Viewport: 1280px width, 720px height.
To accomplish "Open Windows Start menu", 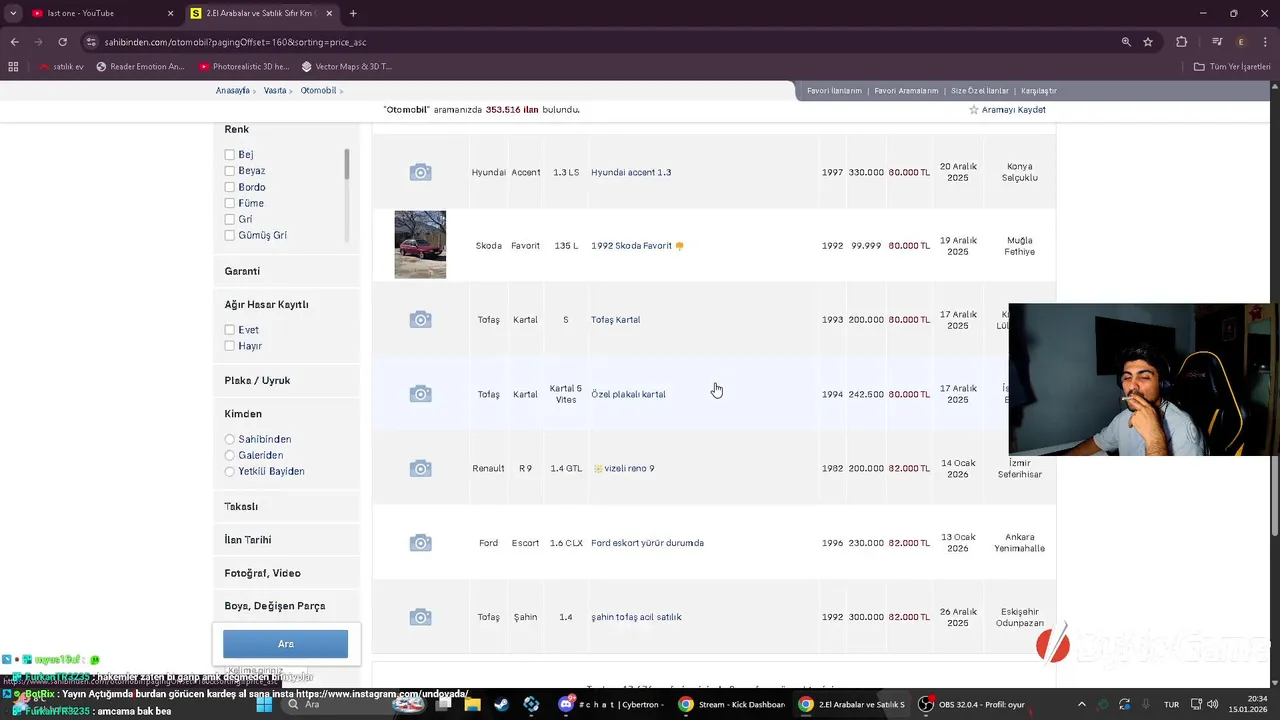I will [x=265, y=704].
